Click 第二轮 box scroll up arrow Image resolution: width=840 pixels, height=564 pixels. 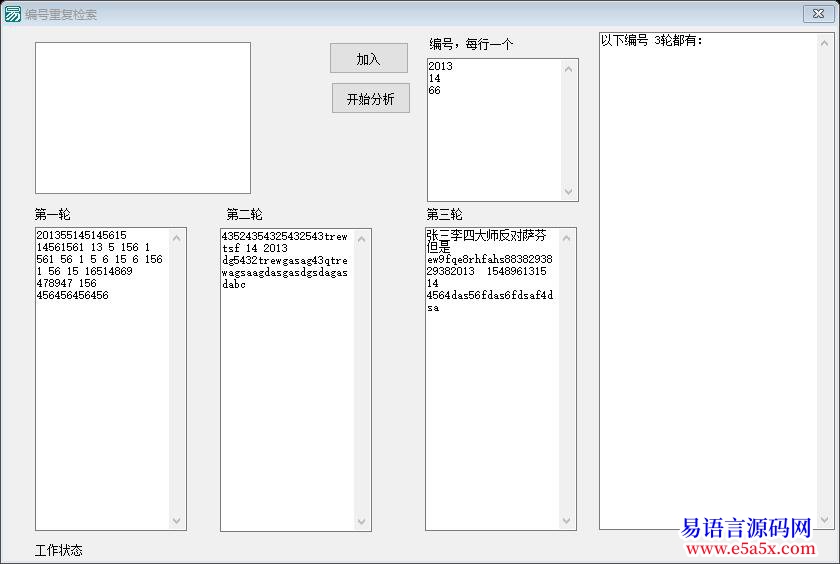[x=362, y=239]
